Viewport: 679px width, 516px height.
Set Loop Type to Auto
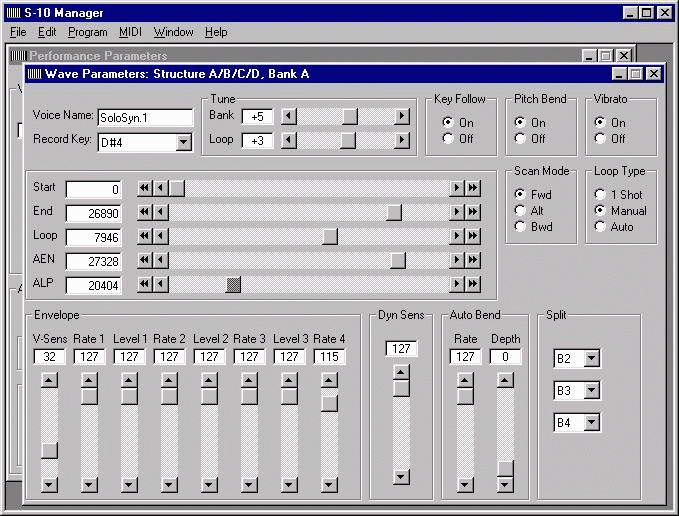(x=600, y=226)
